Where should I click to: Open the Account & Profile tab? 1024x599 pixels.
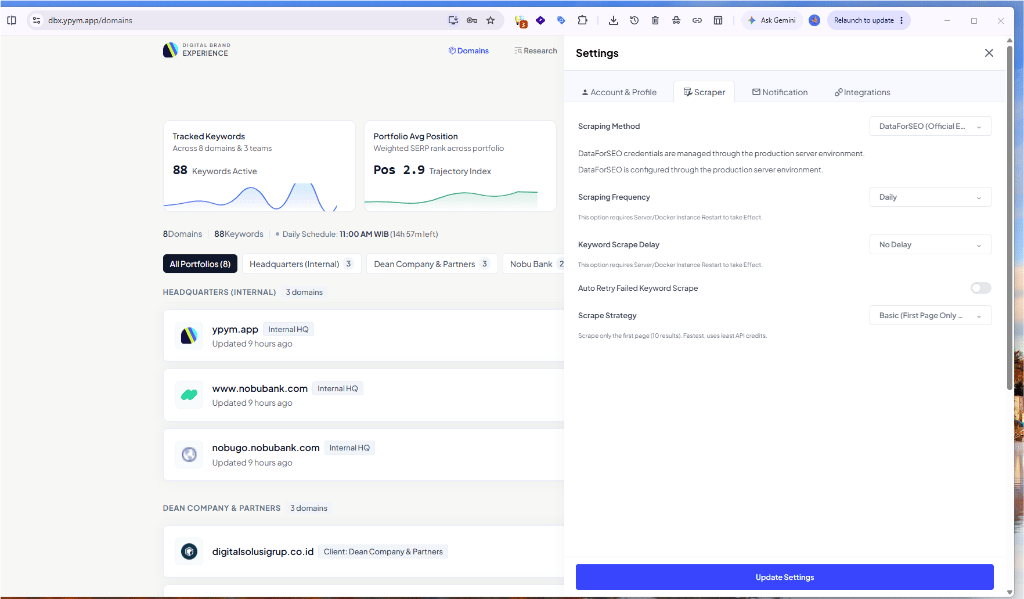[x=618, y=92]
